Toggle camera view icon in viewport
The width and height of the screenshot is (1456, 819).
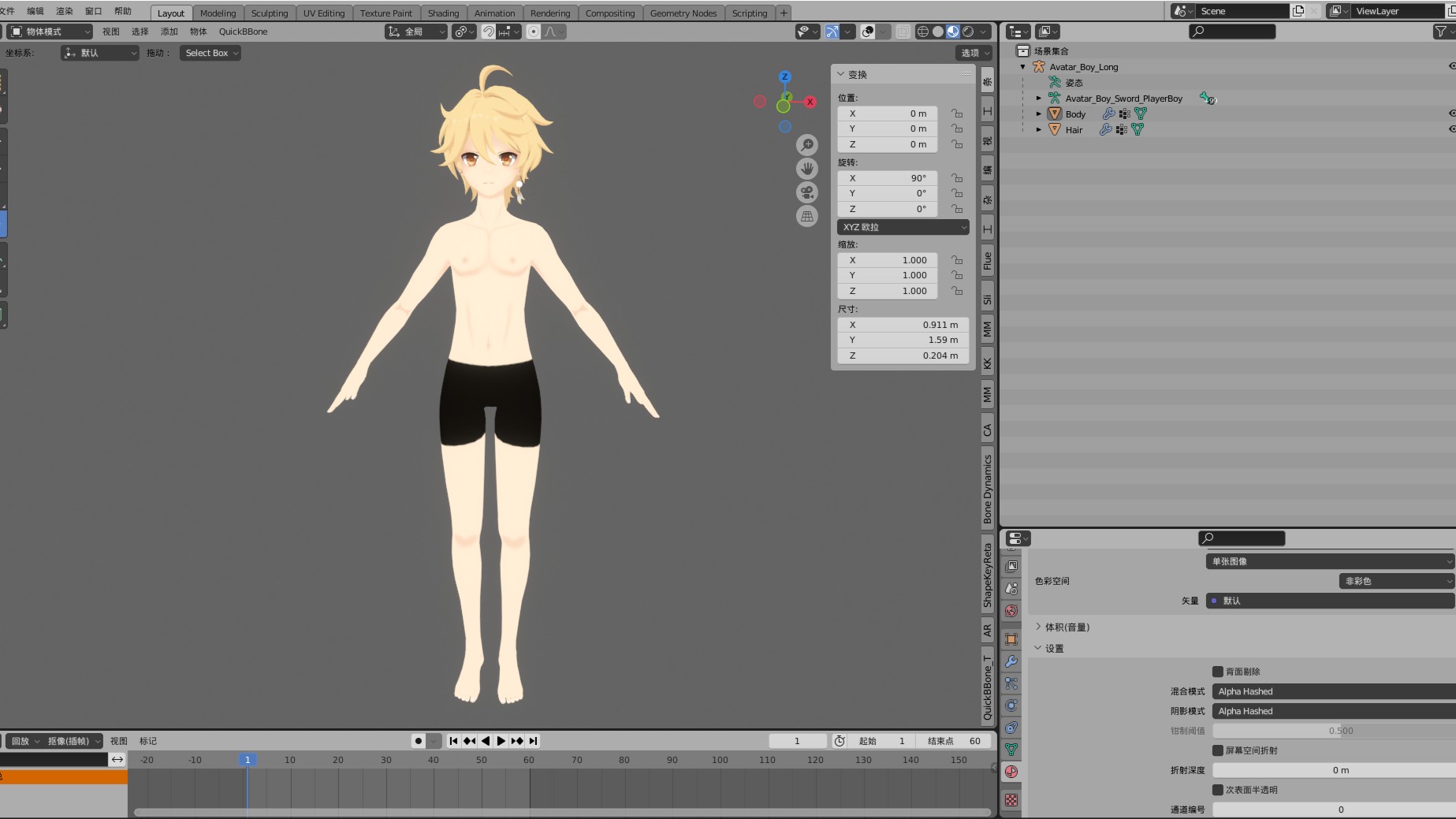806,192
